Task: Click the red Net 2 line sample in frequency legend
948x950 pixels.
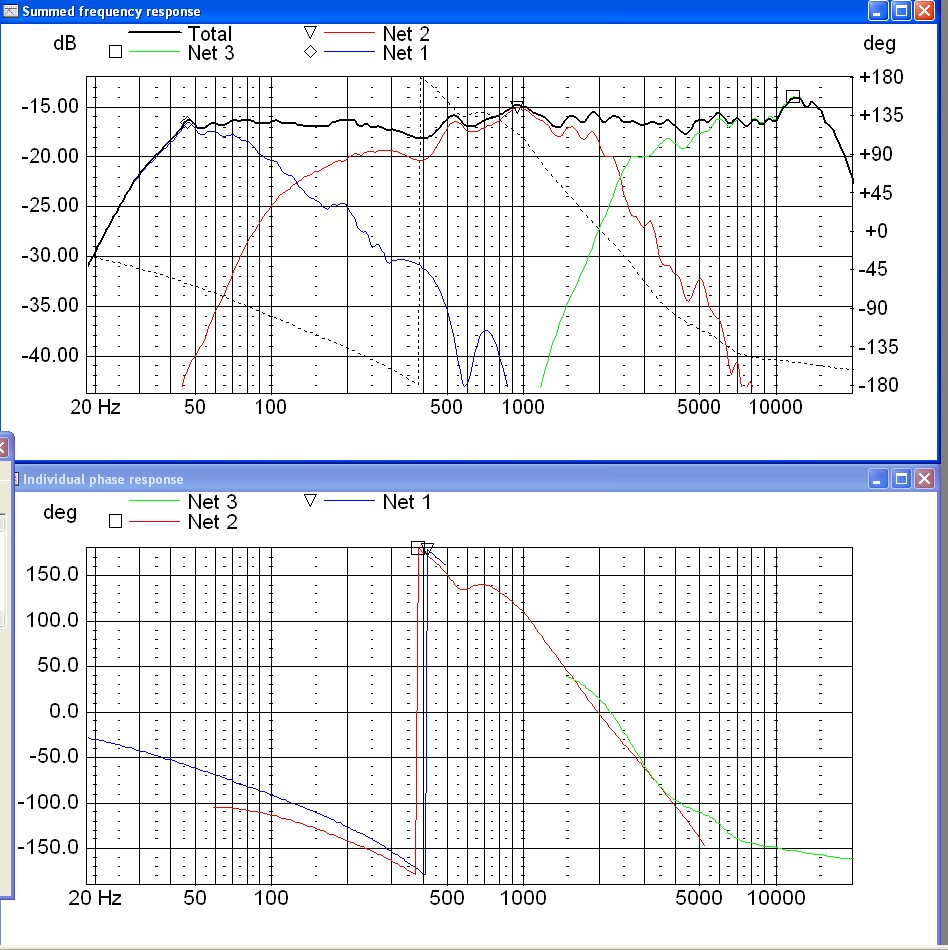Action: click(350, 32)
